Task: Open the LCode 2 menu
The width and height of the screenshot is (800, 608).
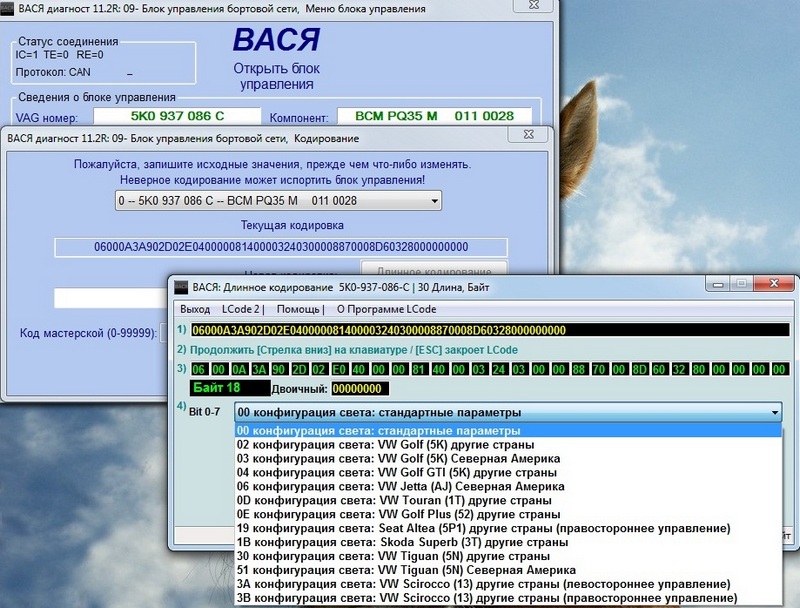Action: [242, 309]
